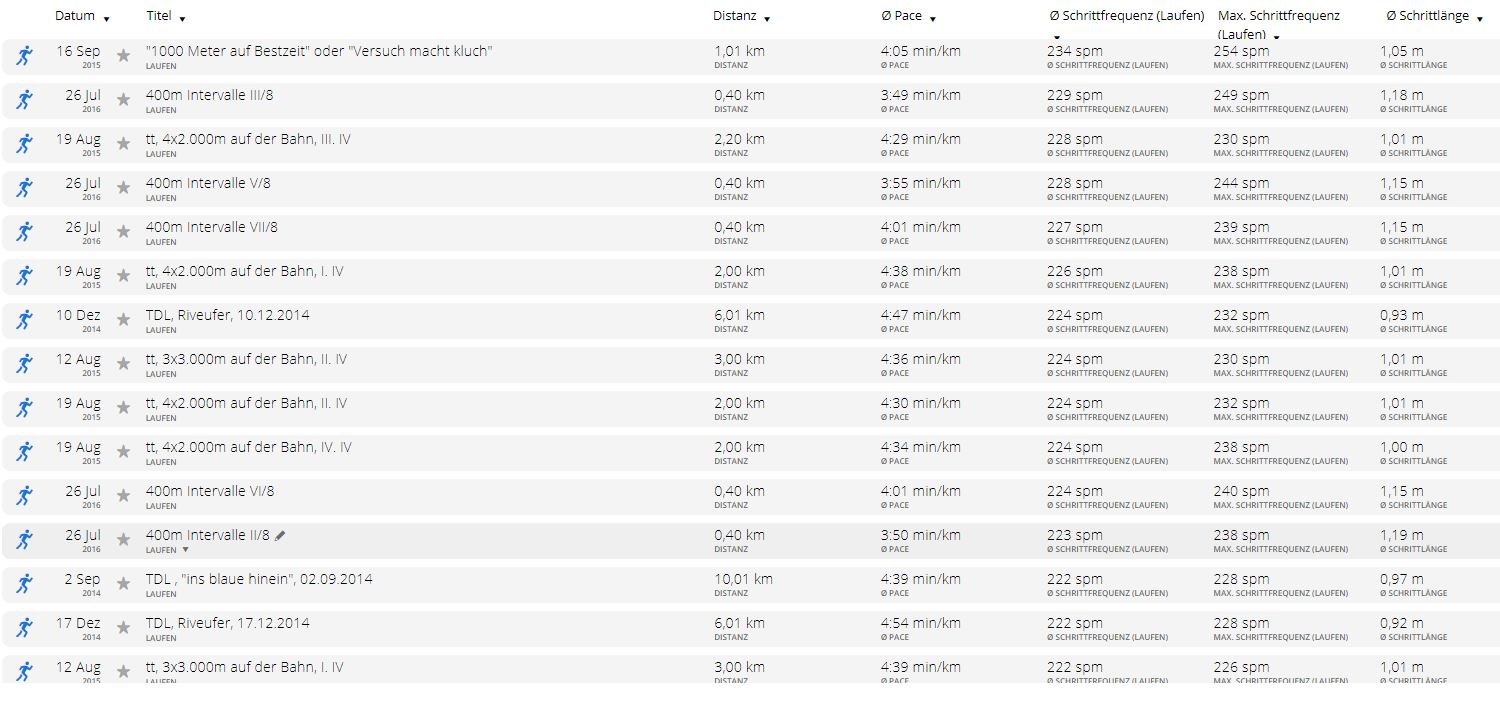This screenshot has height=717, width=1500.
Task: Click the sort arrow next to Distanz
Action: coord(767,19)
